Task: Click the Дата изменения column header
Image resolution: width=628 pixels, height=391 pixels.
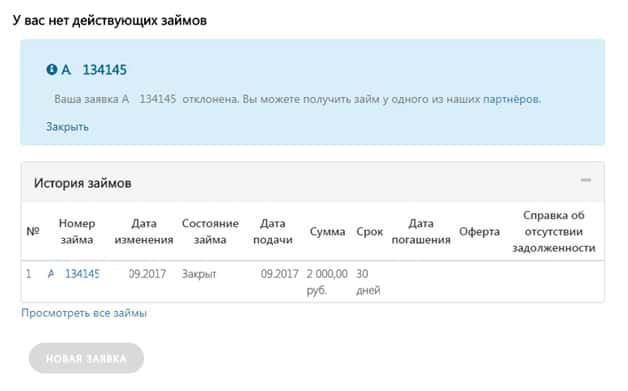Action: pyautogui.click(x=144, y=232)
